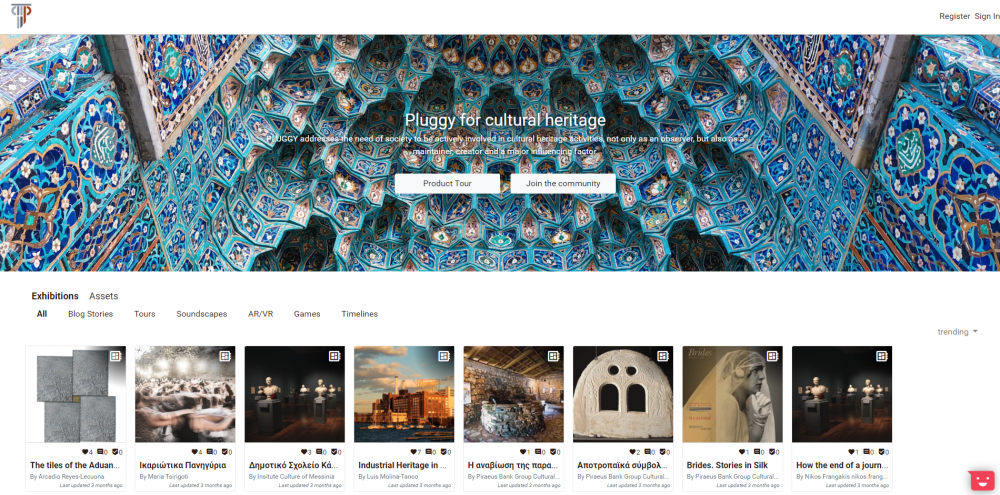1000x495 pixels.
Task: Click heart icon on The tiles of the Aduan card
Action: [x=84, y=452]
